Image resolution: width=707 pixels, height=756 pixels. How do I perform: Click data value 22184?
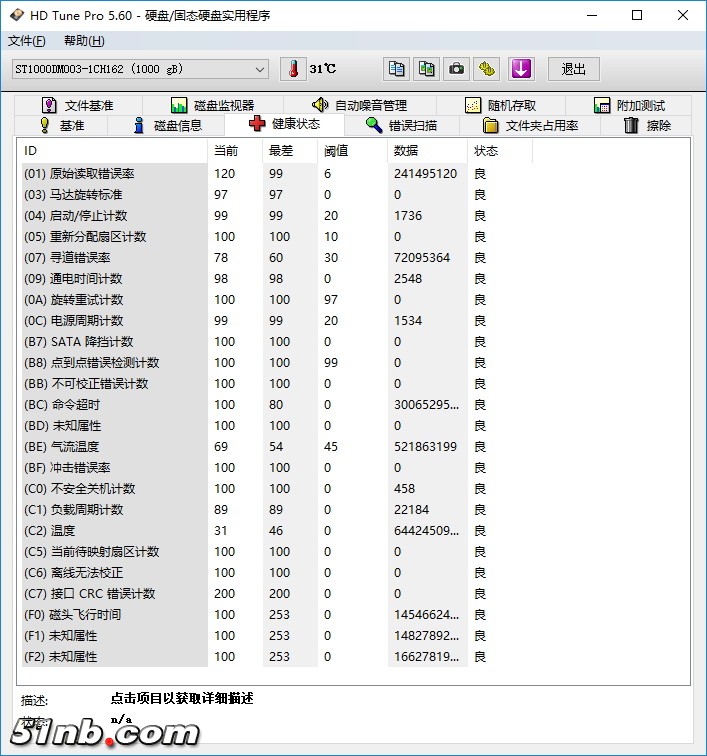(411, 510)
